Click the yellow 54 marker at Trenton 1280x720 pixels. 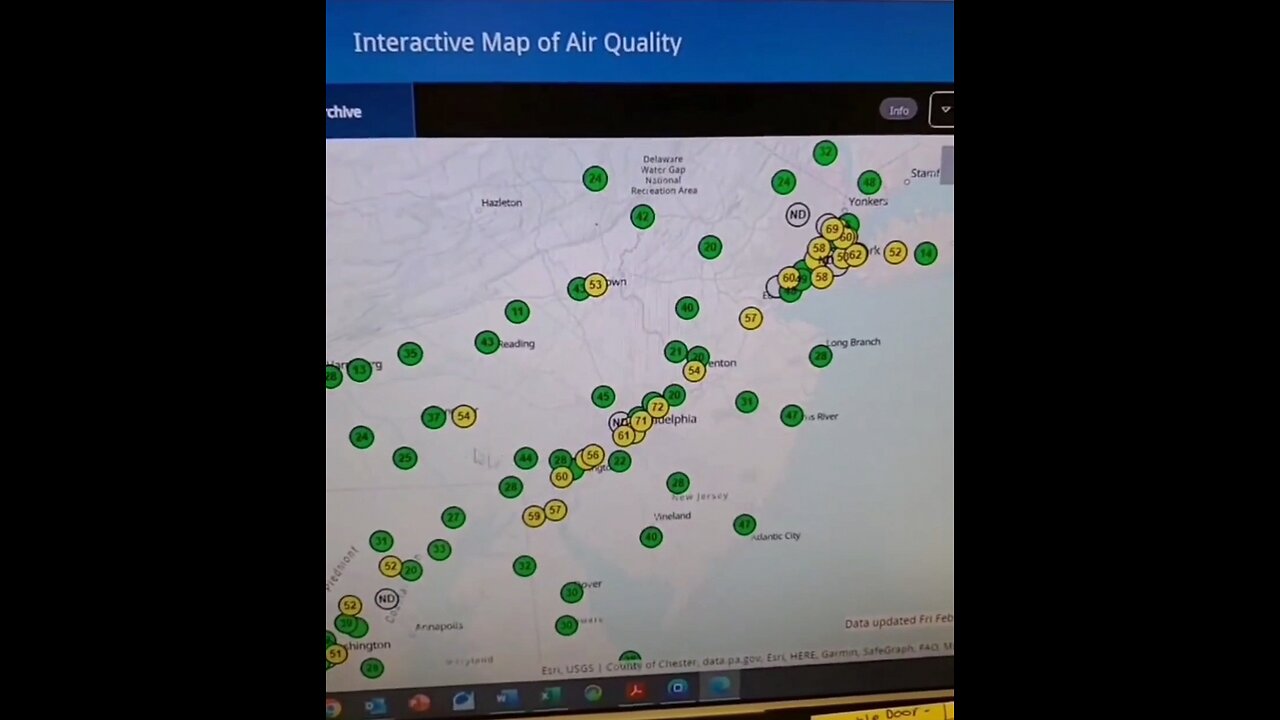[x=694, y=371]
